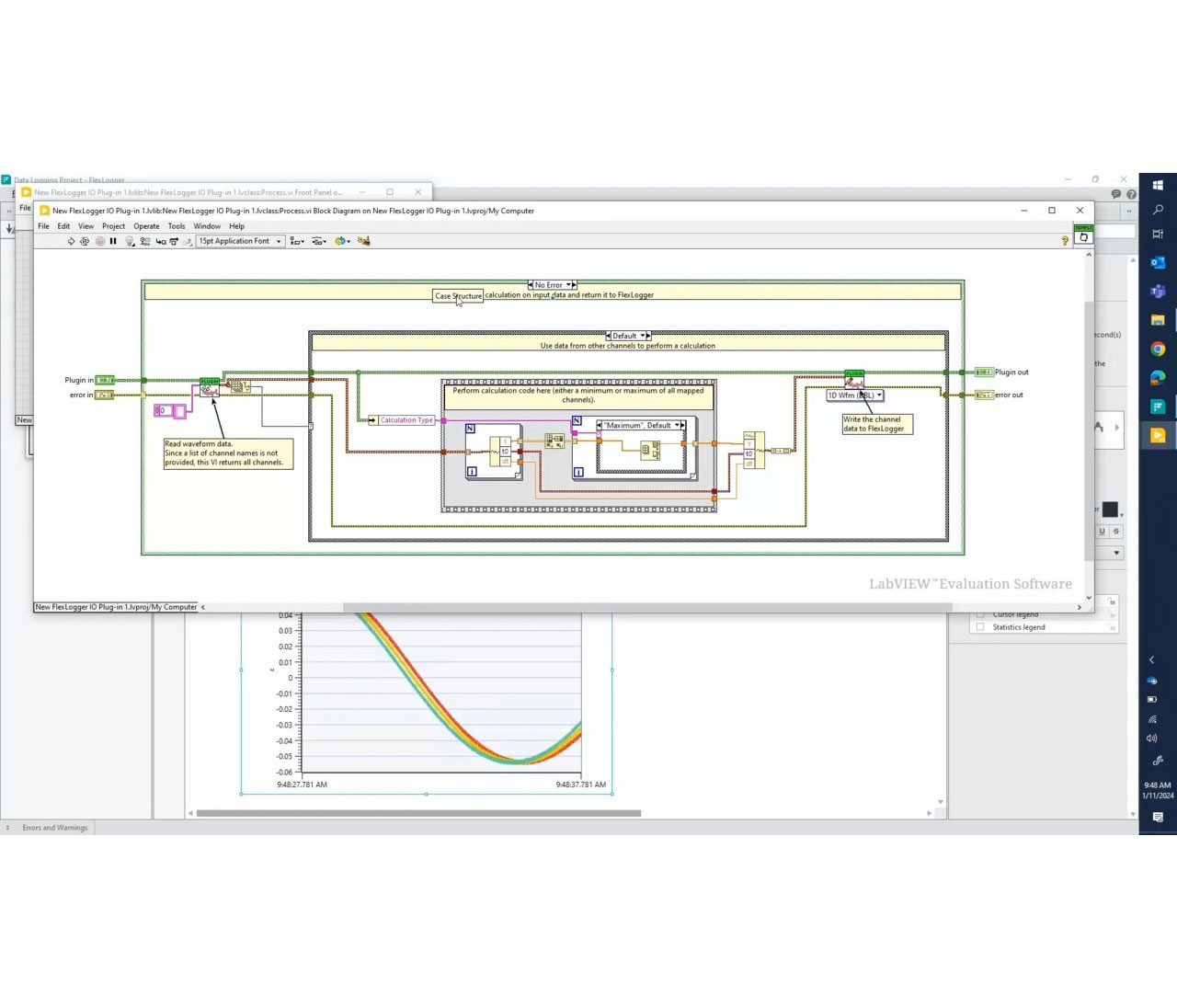Open Microsoft Teams from the taskbar
Viewport: 1177px width, 1008px height.
pyautogui.click(x=1158, y=292)
